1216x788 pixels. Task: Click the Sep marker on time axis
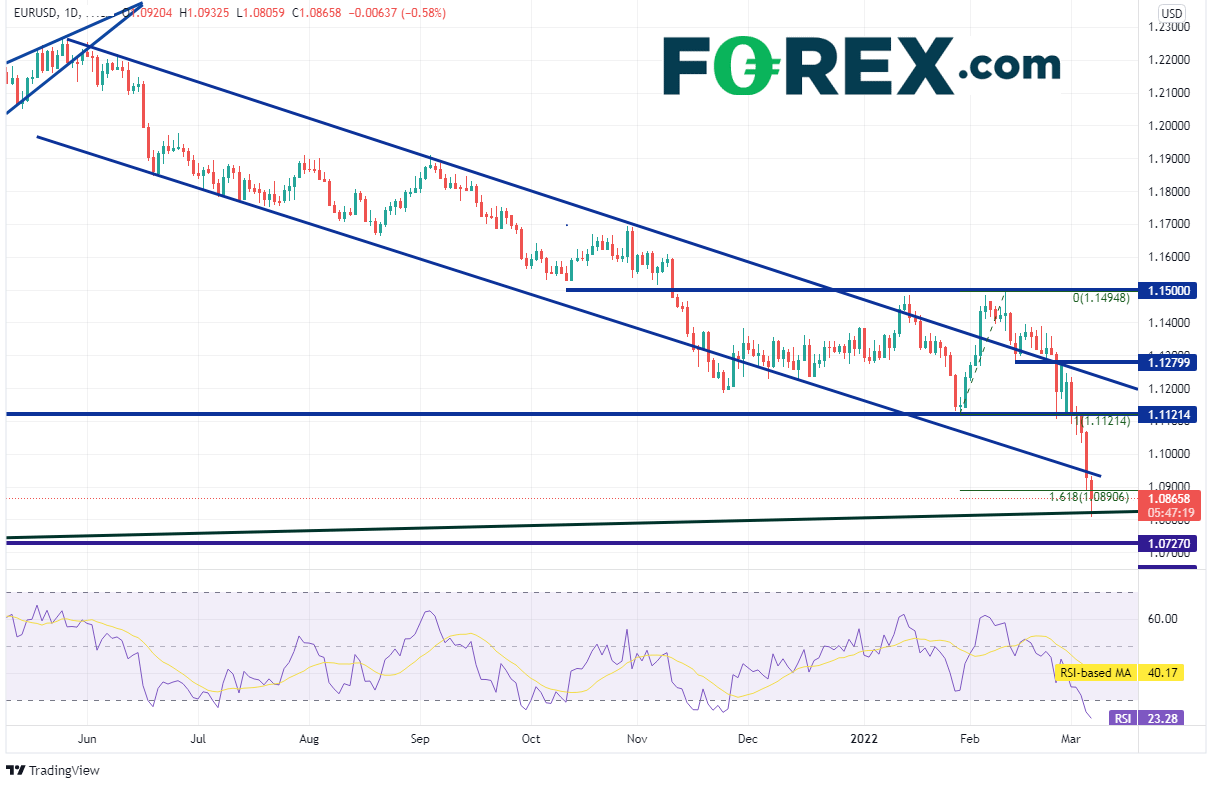click(420, 740)
